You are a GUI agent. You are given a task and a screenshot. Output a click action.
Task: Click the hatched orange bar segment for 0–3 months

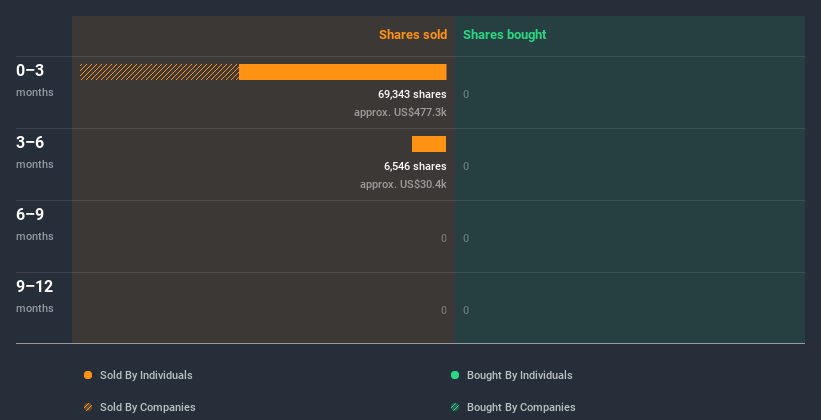(x=160, y=72)
